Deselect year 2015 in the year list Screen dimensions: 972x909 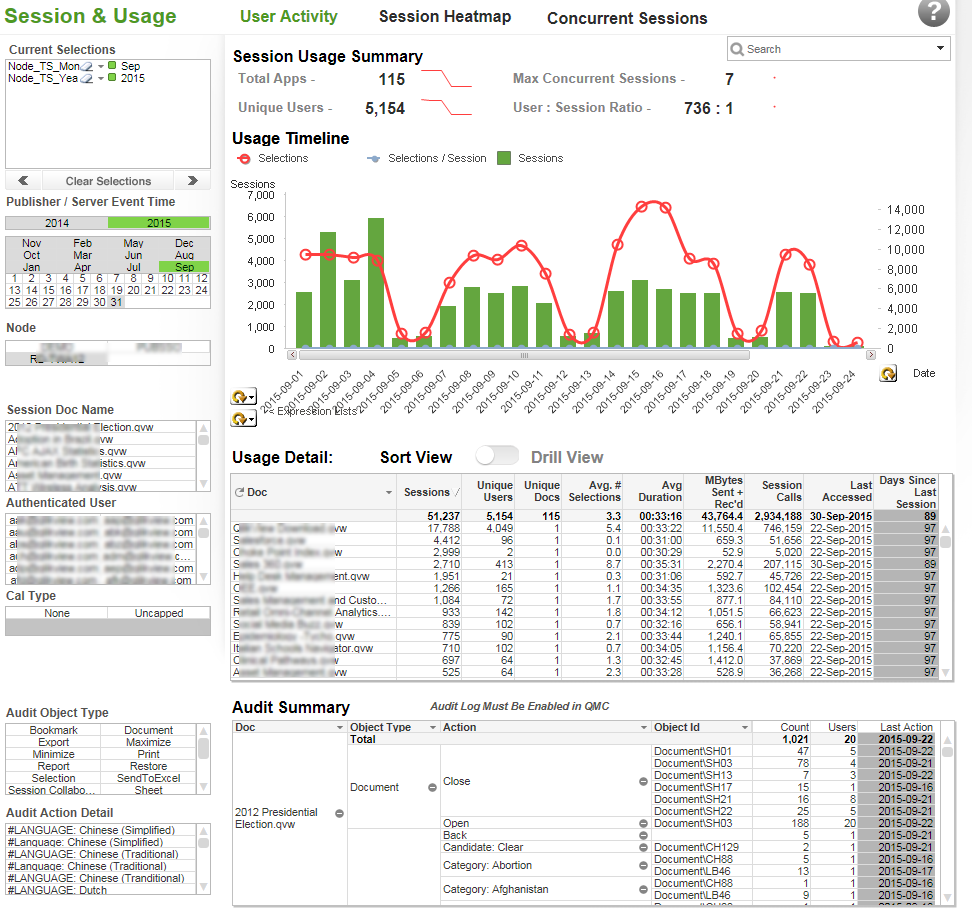coord(159,223)
